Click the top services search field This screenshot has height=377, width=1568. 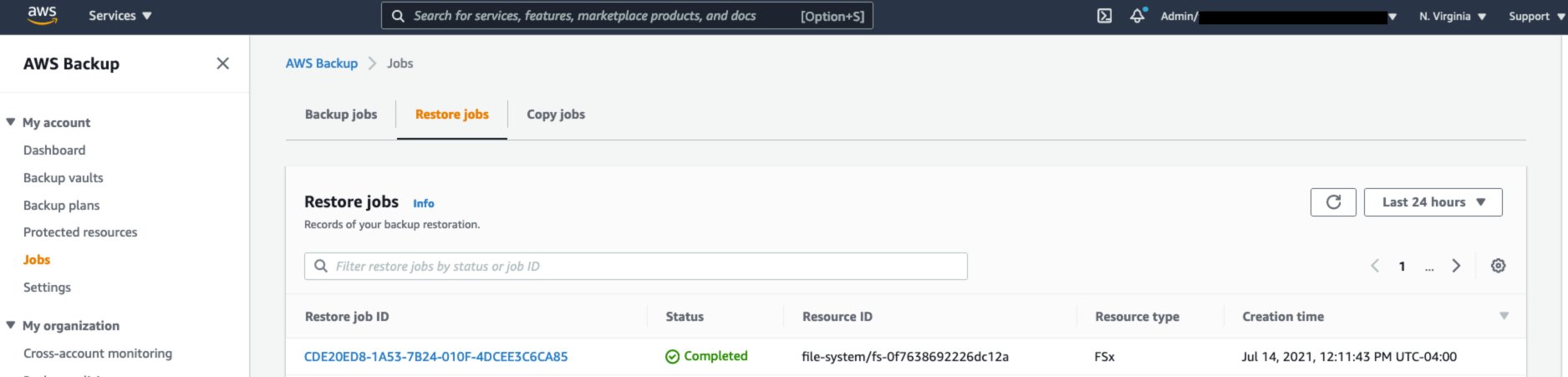tap(627, 16)
